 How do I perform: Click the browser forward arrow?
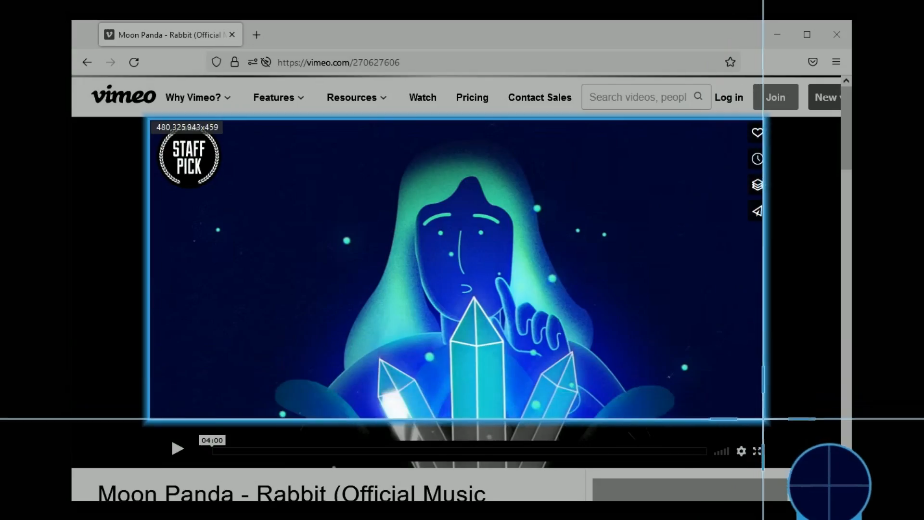click(x=111, y=62)
